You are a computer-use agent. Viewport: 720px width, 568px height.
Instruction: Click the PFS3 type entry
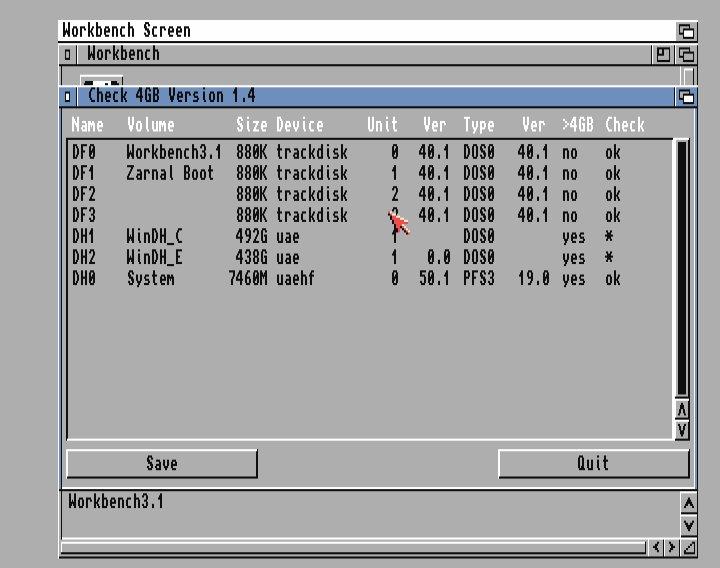(x=479, y=279)
